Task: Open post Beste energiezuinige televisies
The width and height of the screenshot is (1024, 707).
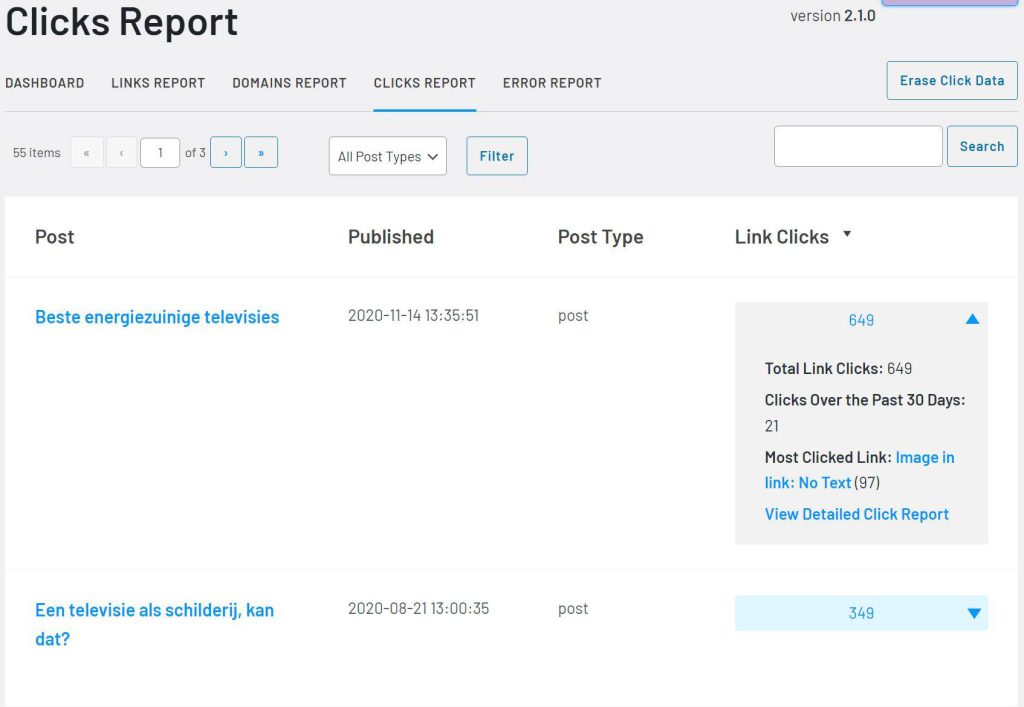Action: [x=157, y=317]
